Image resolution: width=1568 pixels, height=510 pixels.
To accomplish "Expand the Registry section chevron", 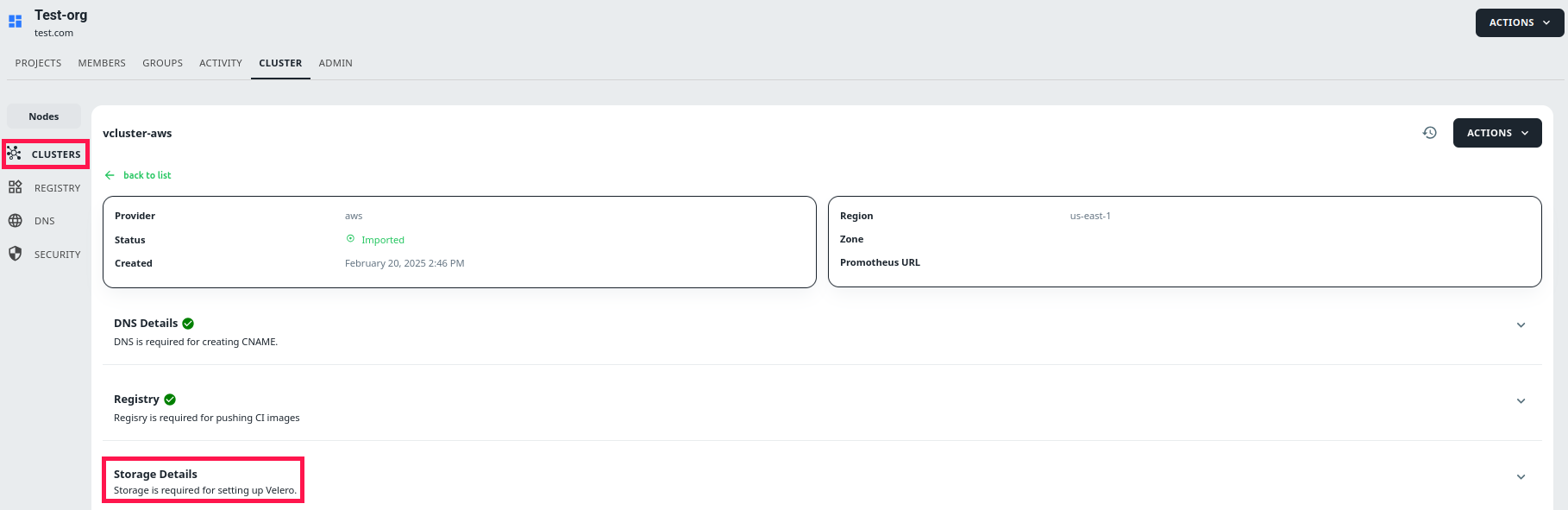I will click(x=1521, y=401).
